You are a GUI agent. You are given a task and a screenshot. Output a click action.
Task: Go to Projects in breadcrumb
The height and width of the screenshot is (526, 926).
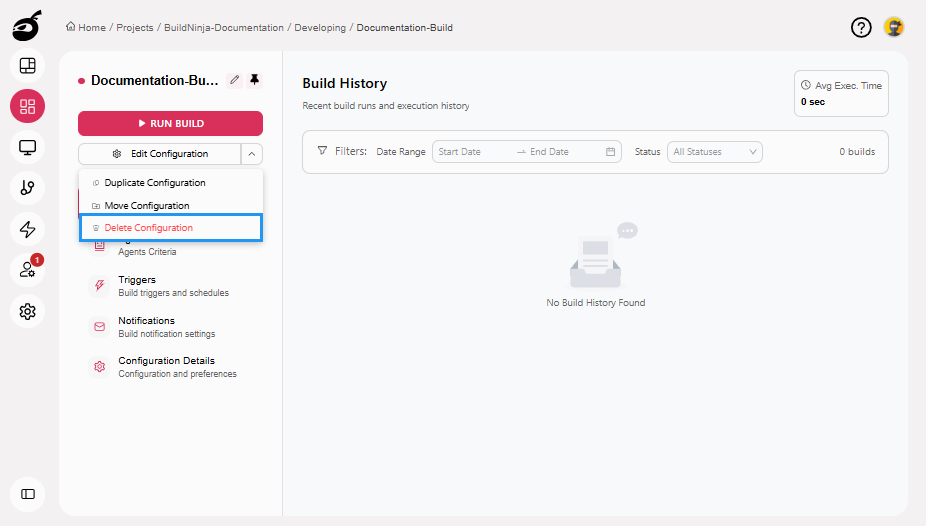point(135,27)
